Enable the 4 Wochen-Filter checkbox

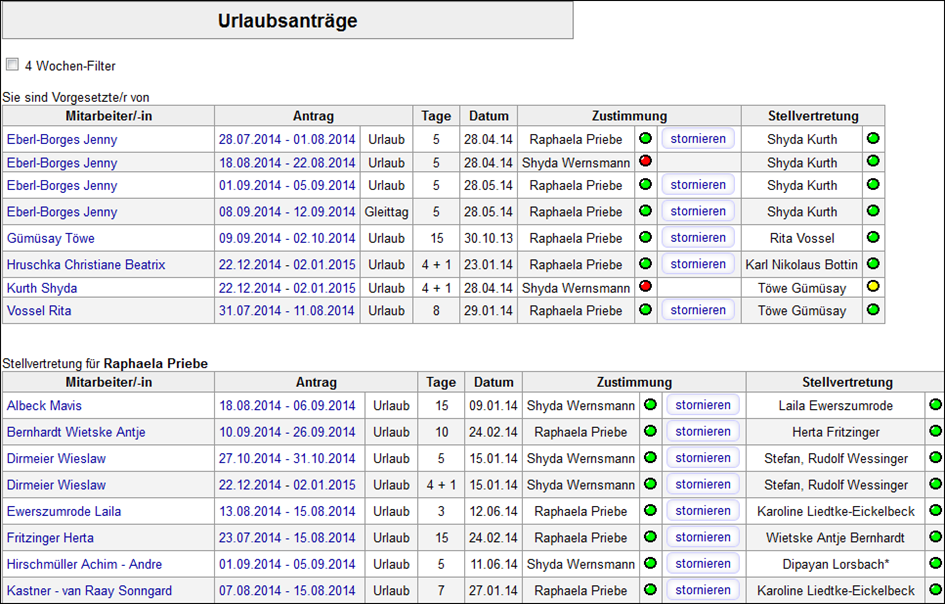point(12,64)
